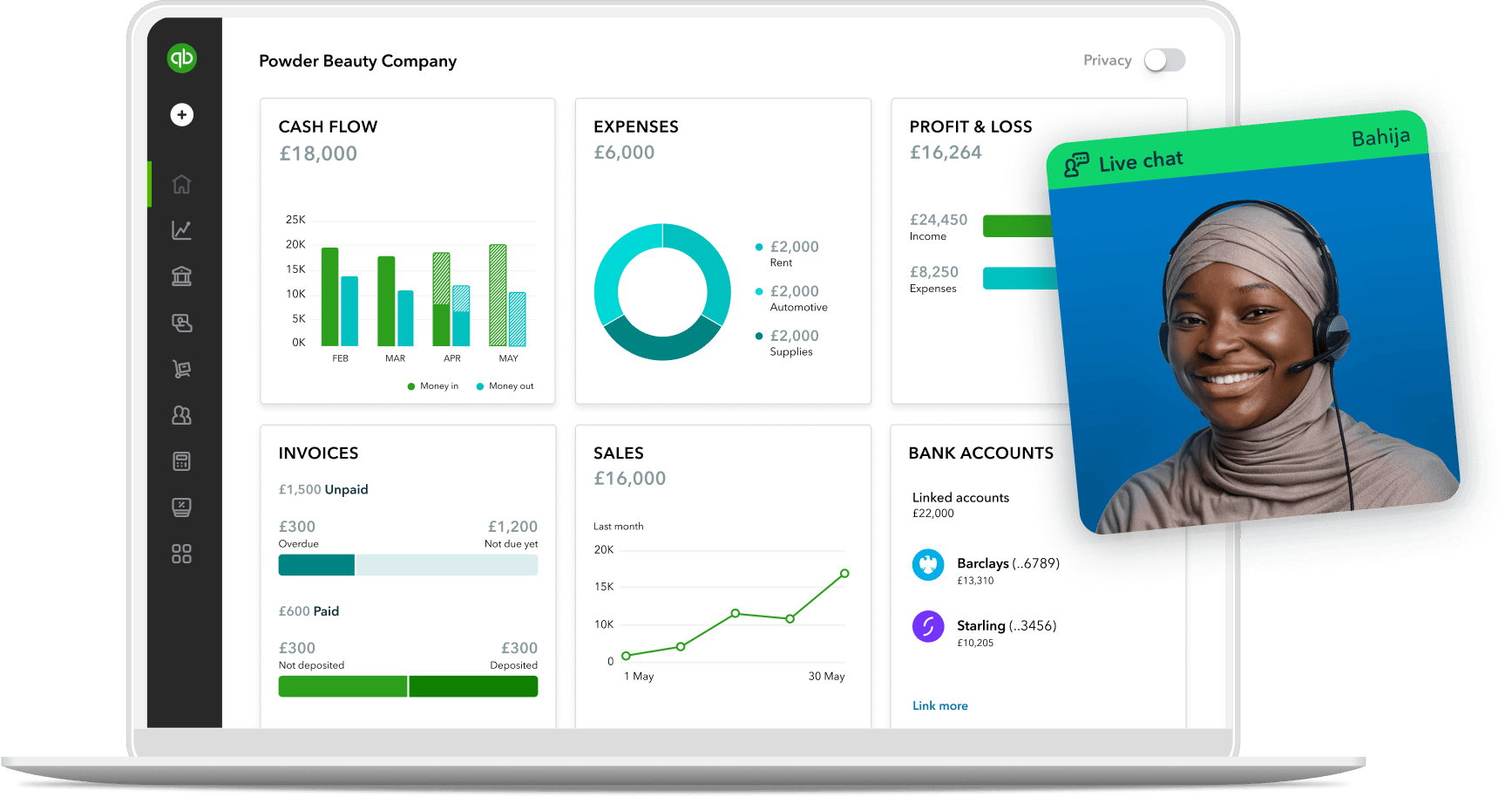Open the shopping cart expenses icon in sidebar
This screenshot has width=1512, height=797.
181,369
